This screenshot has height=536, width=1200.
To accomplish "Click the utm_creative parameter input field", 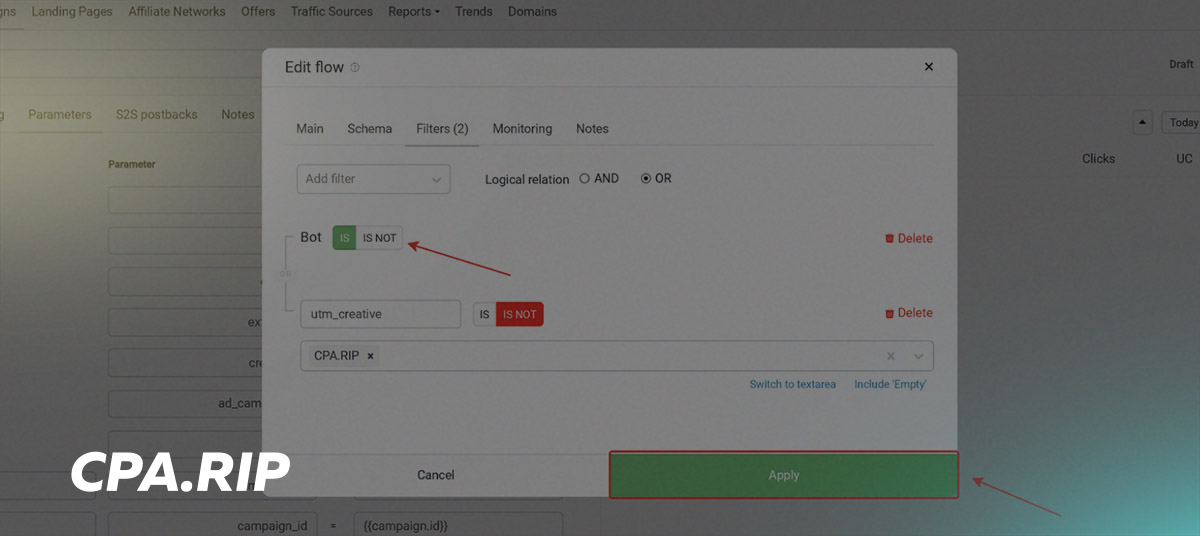I will pos(380,314).
